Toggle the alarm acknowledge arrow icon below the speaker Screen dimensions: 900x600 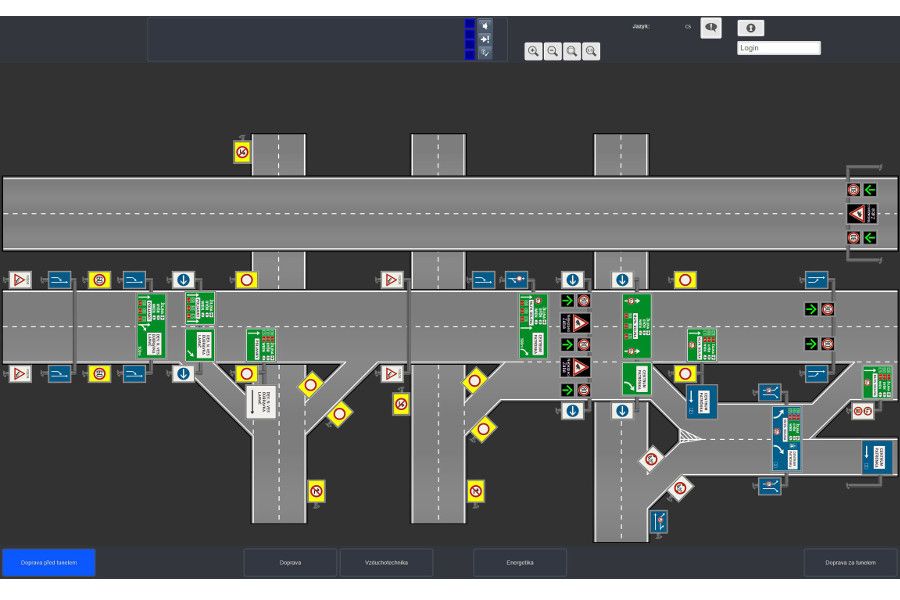485,39
